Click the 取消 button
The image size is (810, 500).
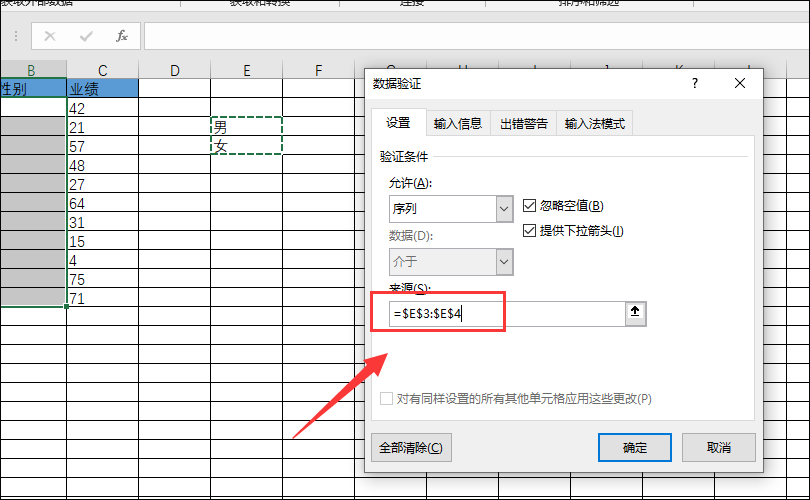coord(719,447)
